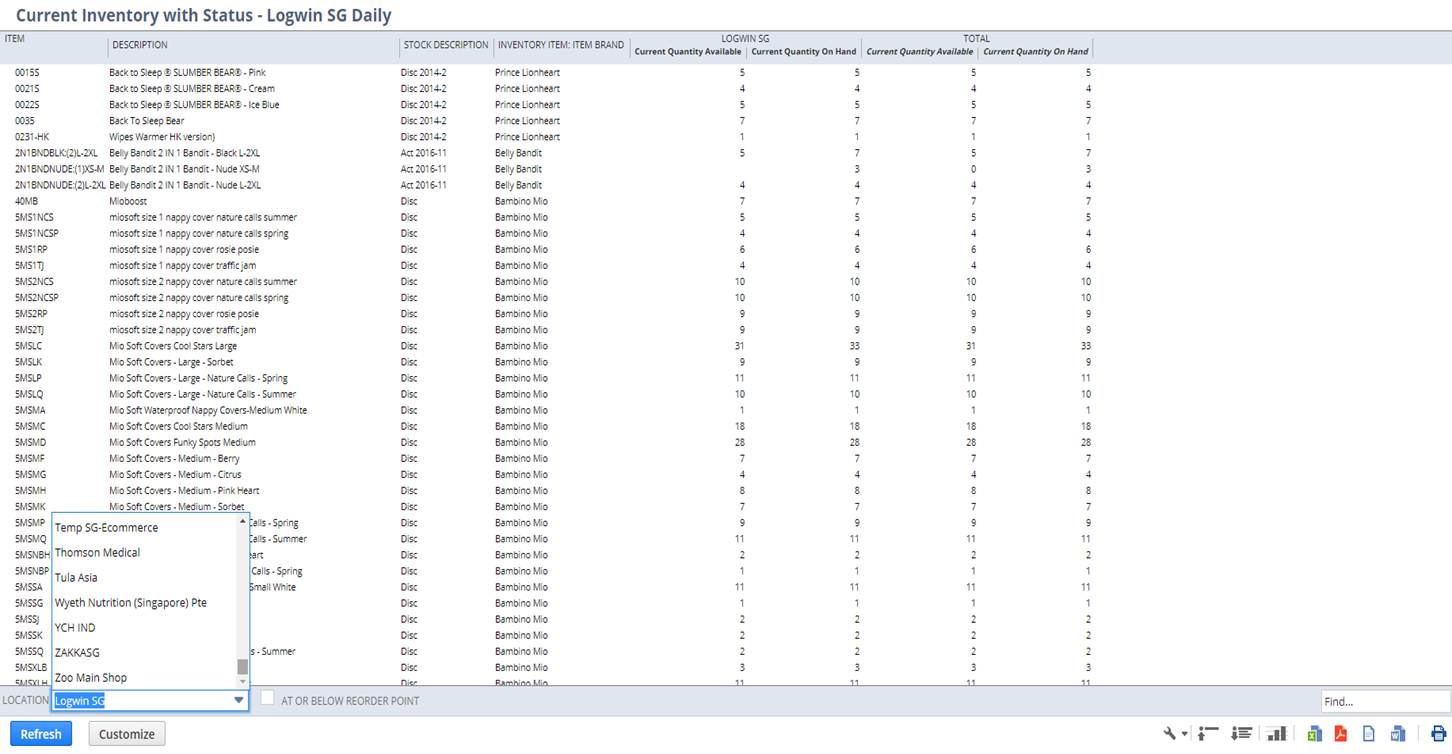The width and height of the screenshot is (1452, 754).
Task: Focus the Find search box
Action: pyautogui.click(x=1385, y=702)
